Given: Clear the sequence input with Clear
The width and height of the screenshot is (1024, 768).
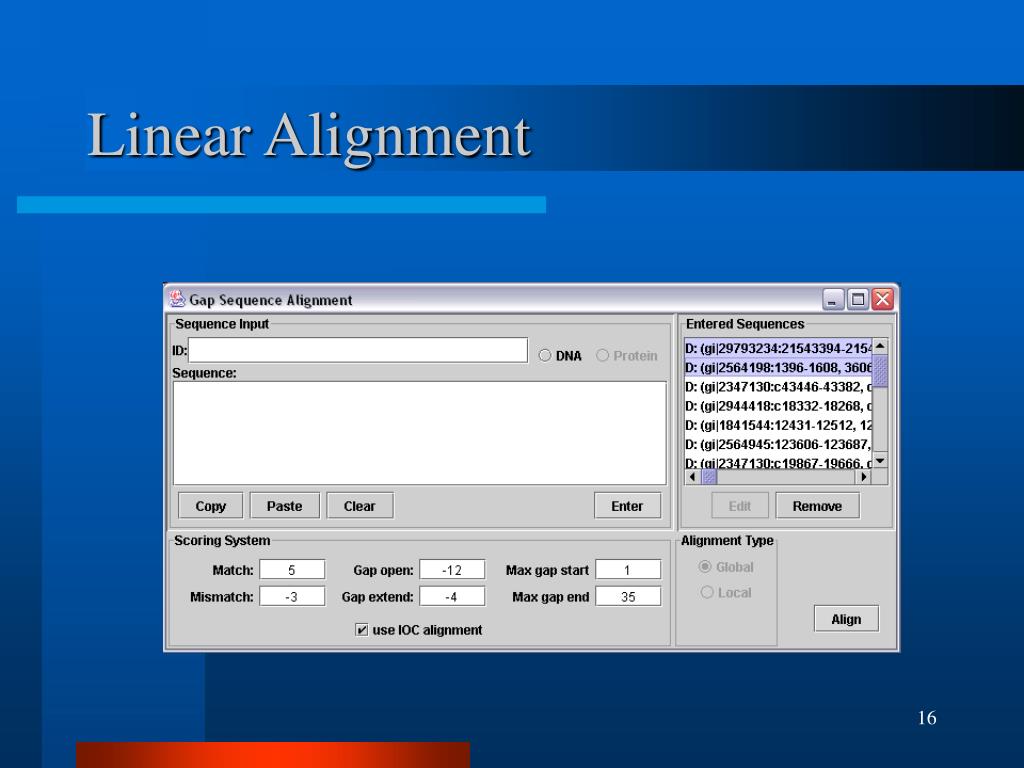Looking at the screenshot, I should point(360,505).
